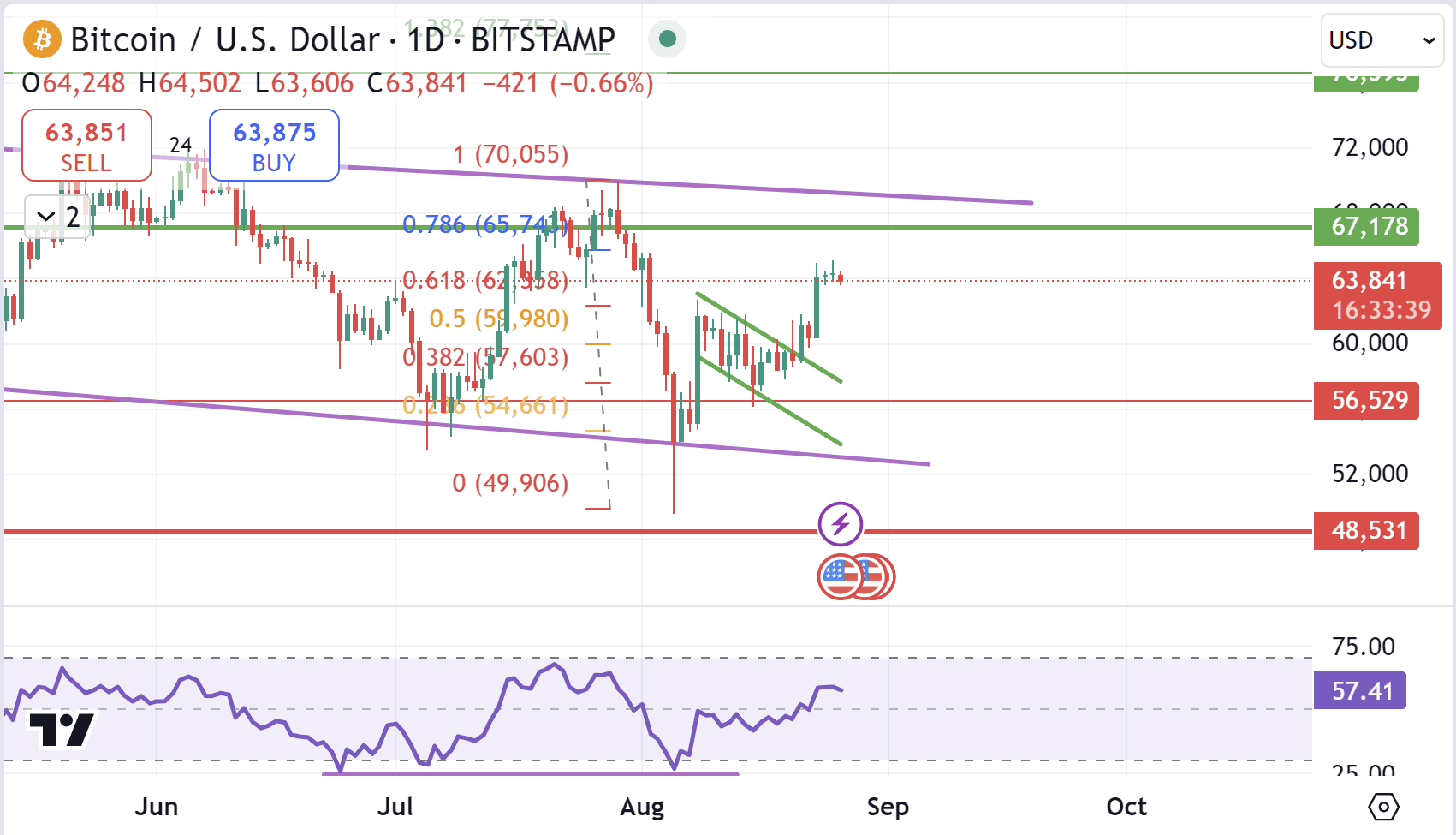Expand the indicators collapse chevron showing 2
The height and width of the screenshot is (835, 1456).
(x=56, y=217)
